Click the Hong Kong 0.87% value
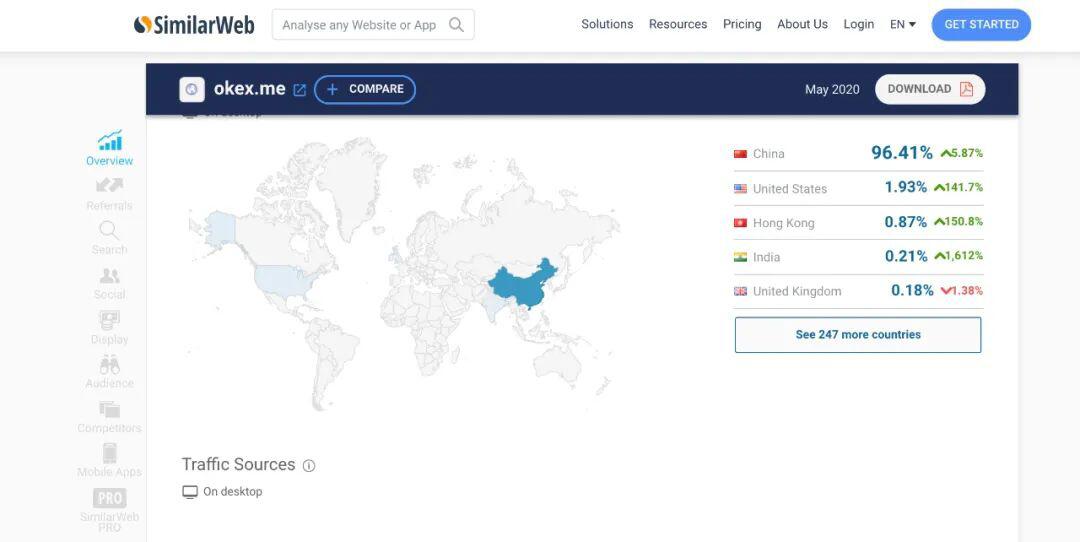Image resolution: width=1080 pixels, height=542 pixels. [x=905, y=222]
